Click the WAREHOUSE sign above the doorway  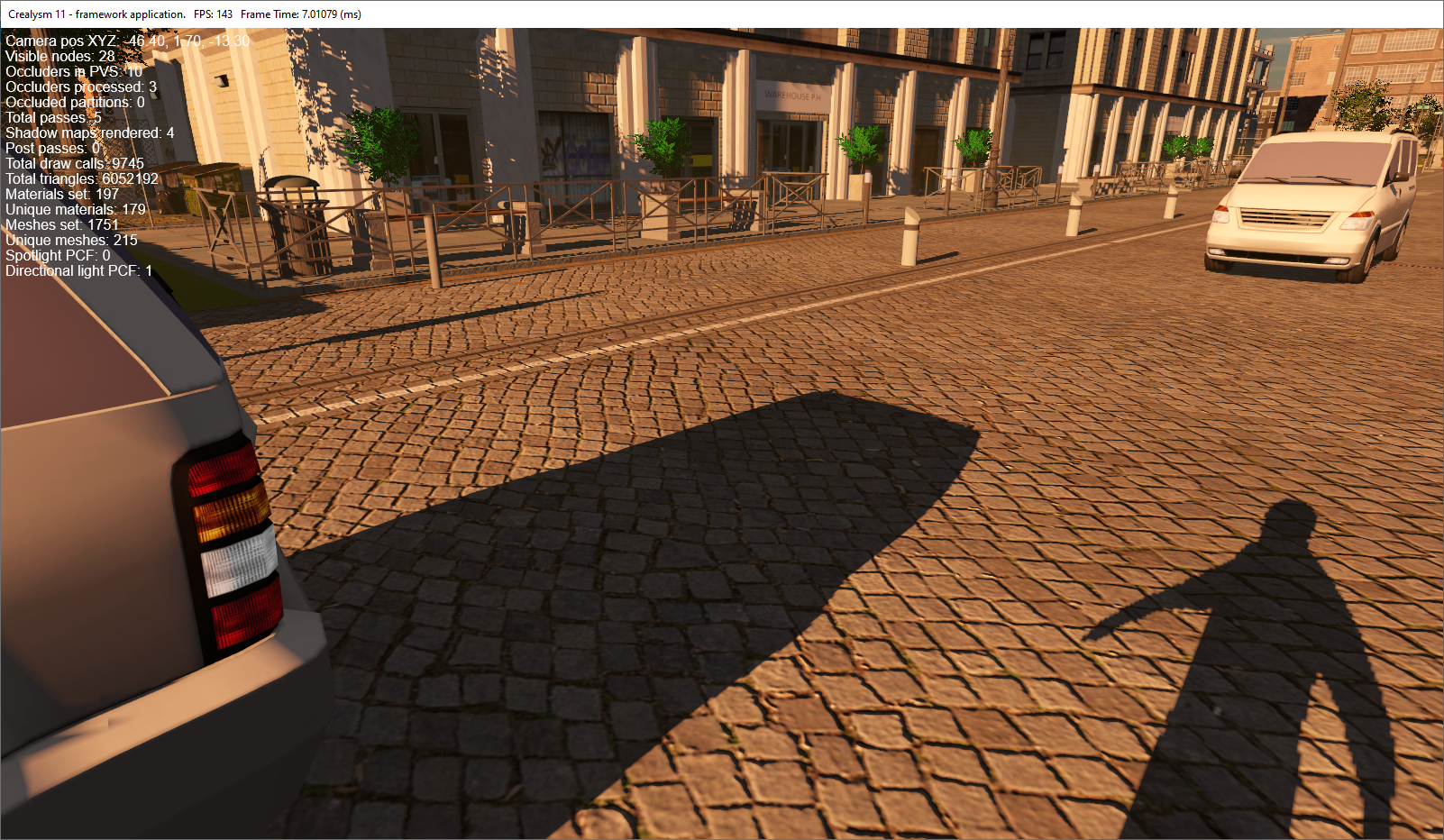click(792, 95)
